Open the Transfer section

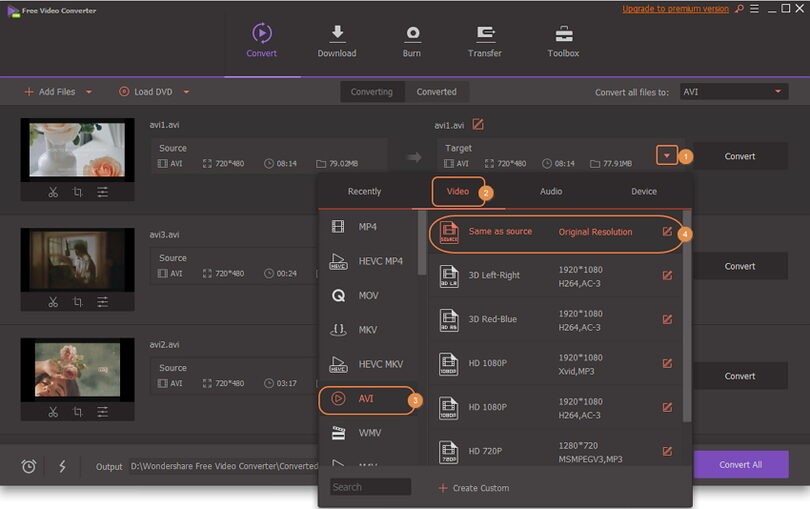pyautogui.click(x=485, y=40)
